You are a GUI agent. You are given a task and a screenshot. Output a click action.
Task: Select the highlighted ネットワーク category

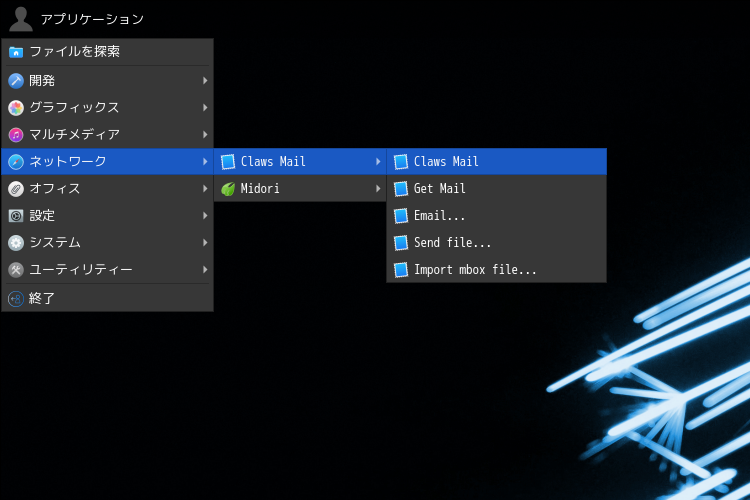(108, 161)
